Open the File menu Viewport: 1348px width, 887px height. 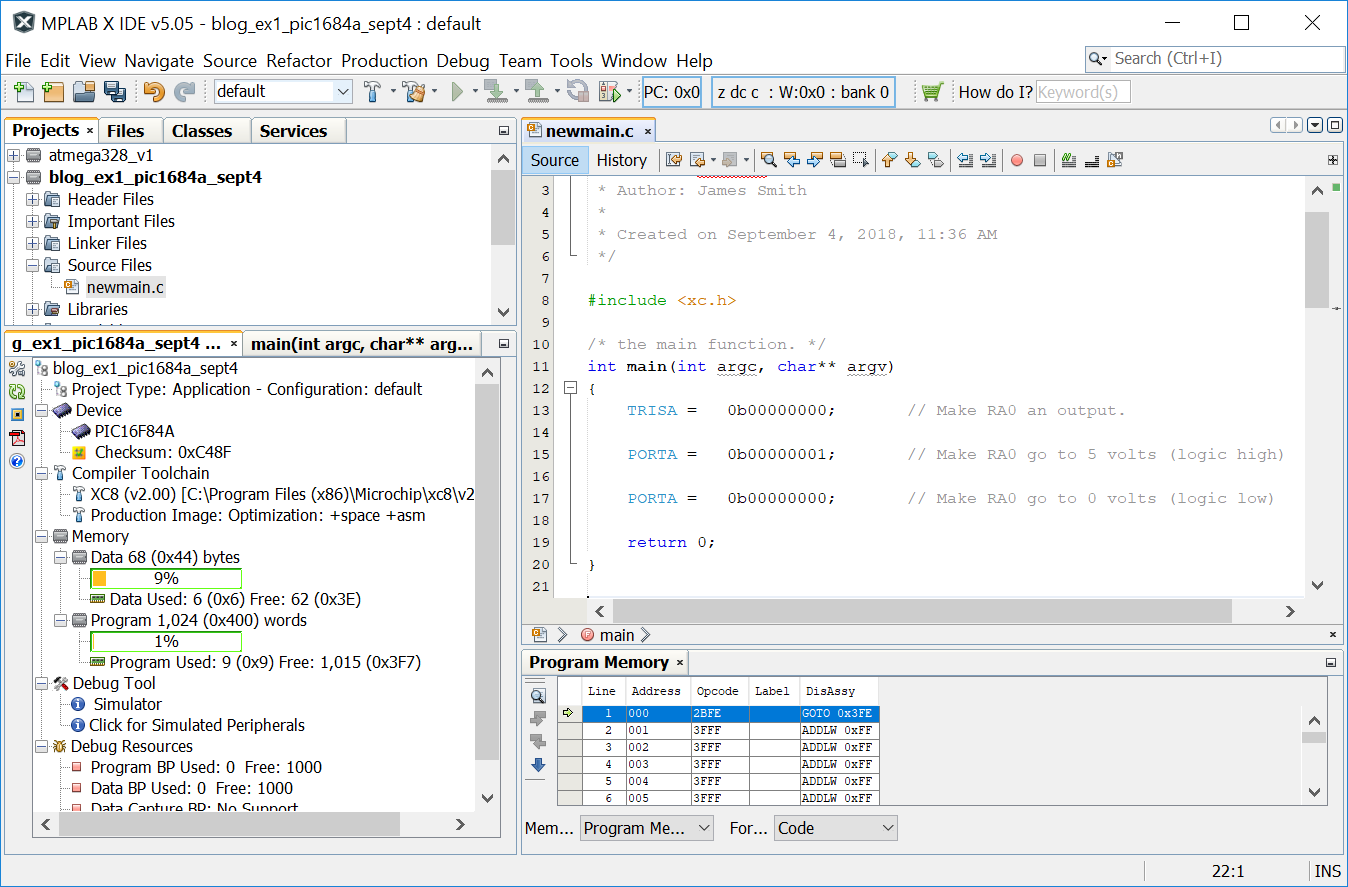click(18, 61)
